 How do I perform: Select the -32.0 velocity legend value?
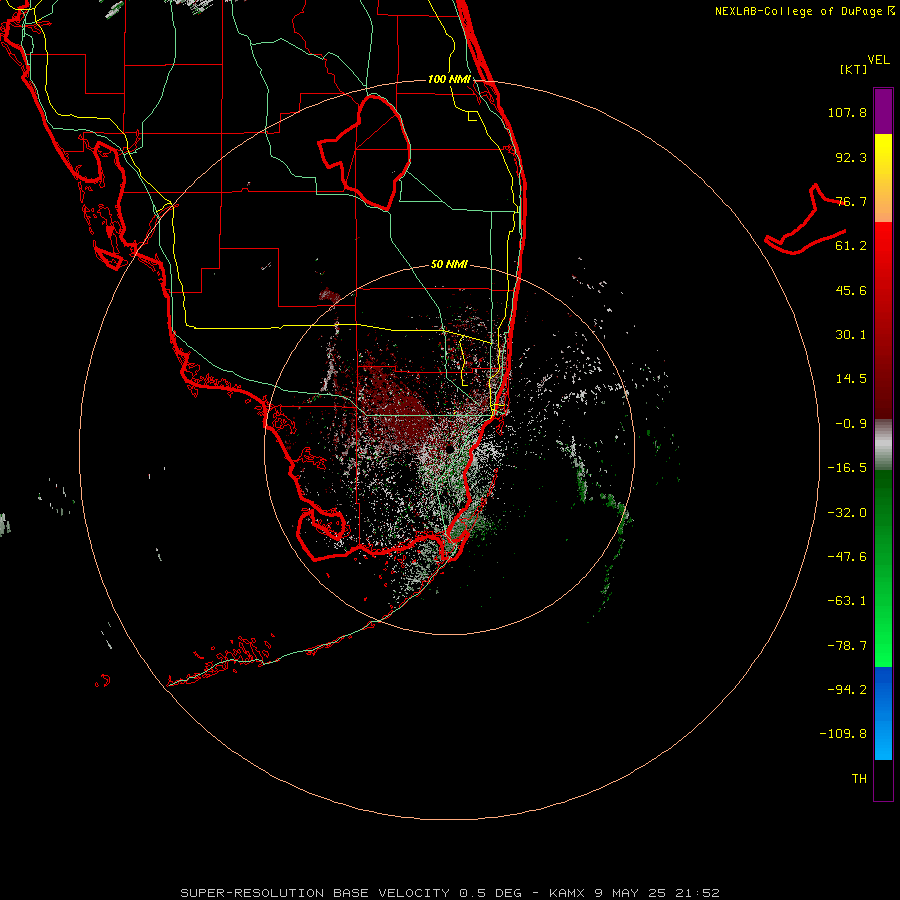[847, 513]
